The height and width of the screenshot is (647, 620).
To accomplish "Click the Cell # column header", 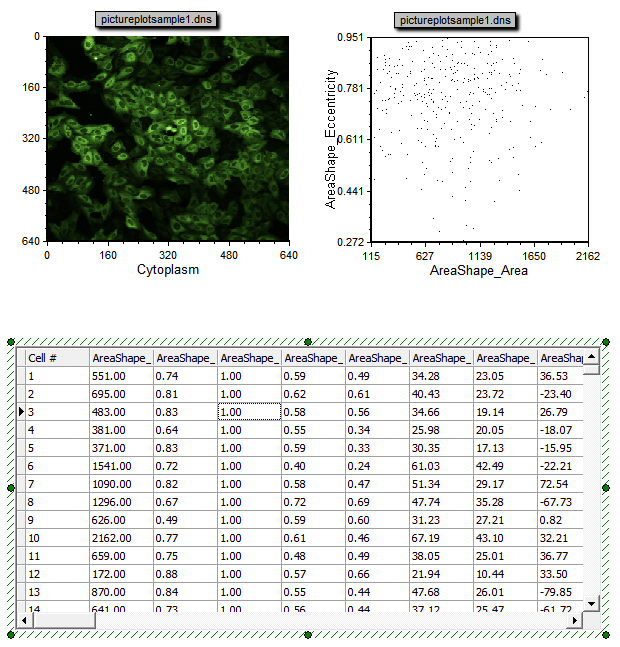I will [57, 358].
